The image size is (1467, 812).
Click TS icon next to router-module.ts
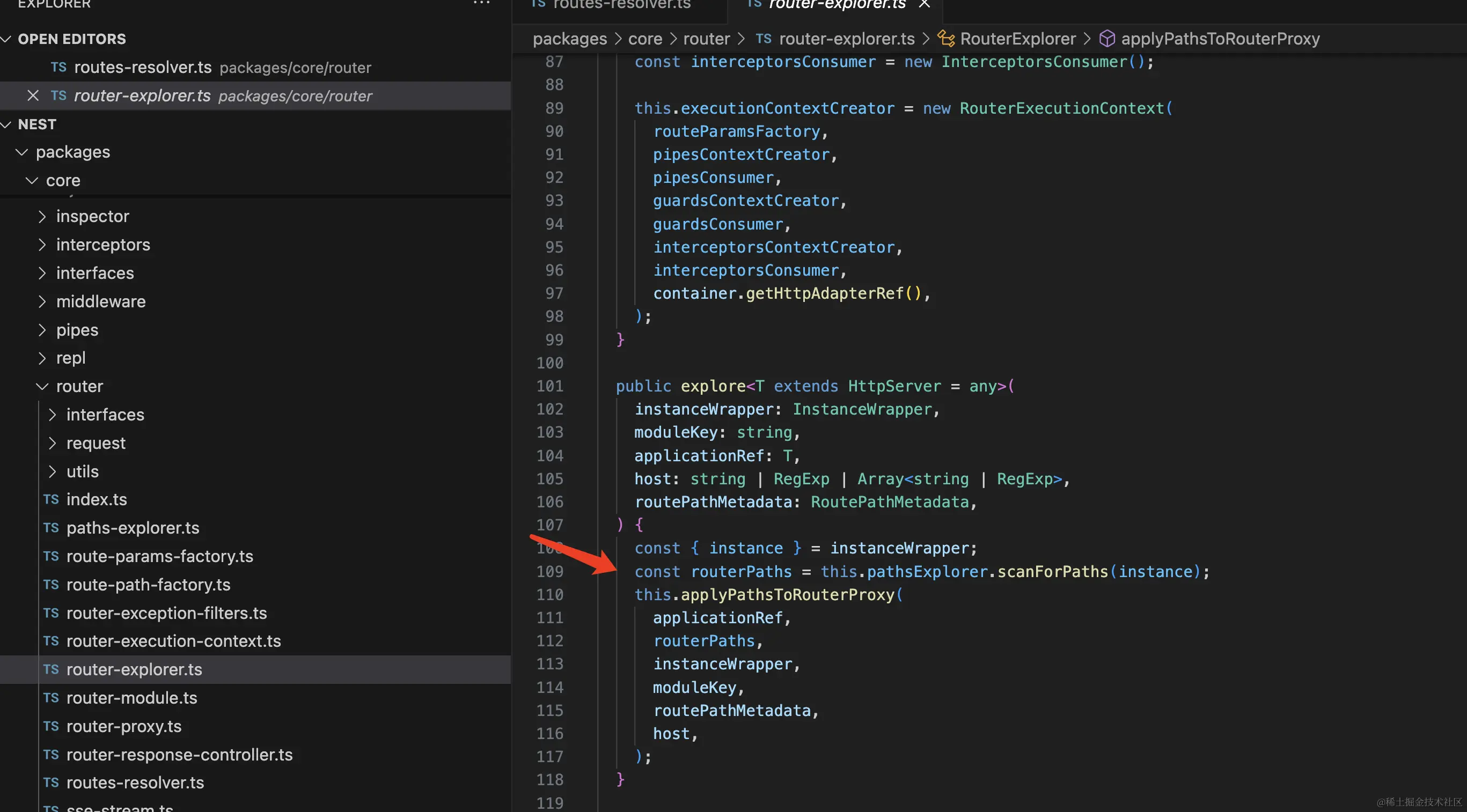click(52, 698)
